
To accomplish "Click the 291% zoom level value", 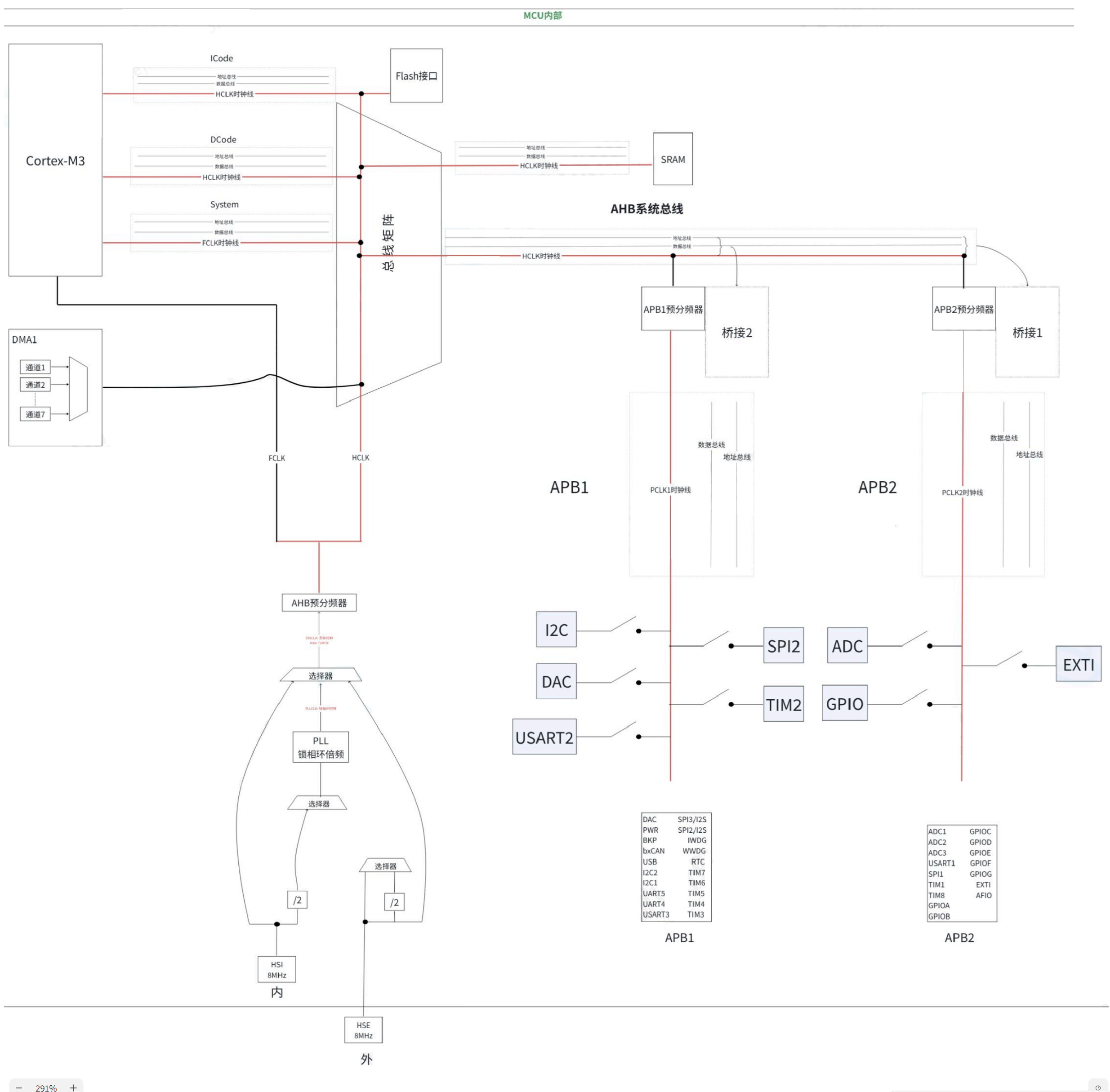I will [x=46, y=1088].
